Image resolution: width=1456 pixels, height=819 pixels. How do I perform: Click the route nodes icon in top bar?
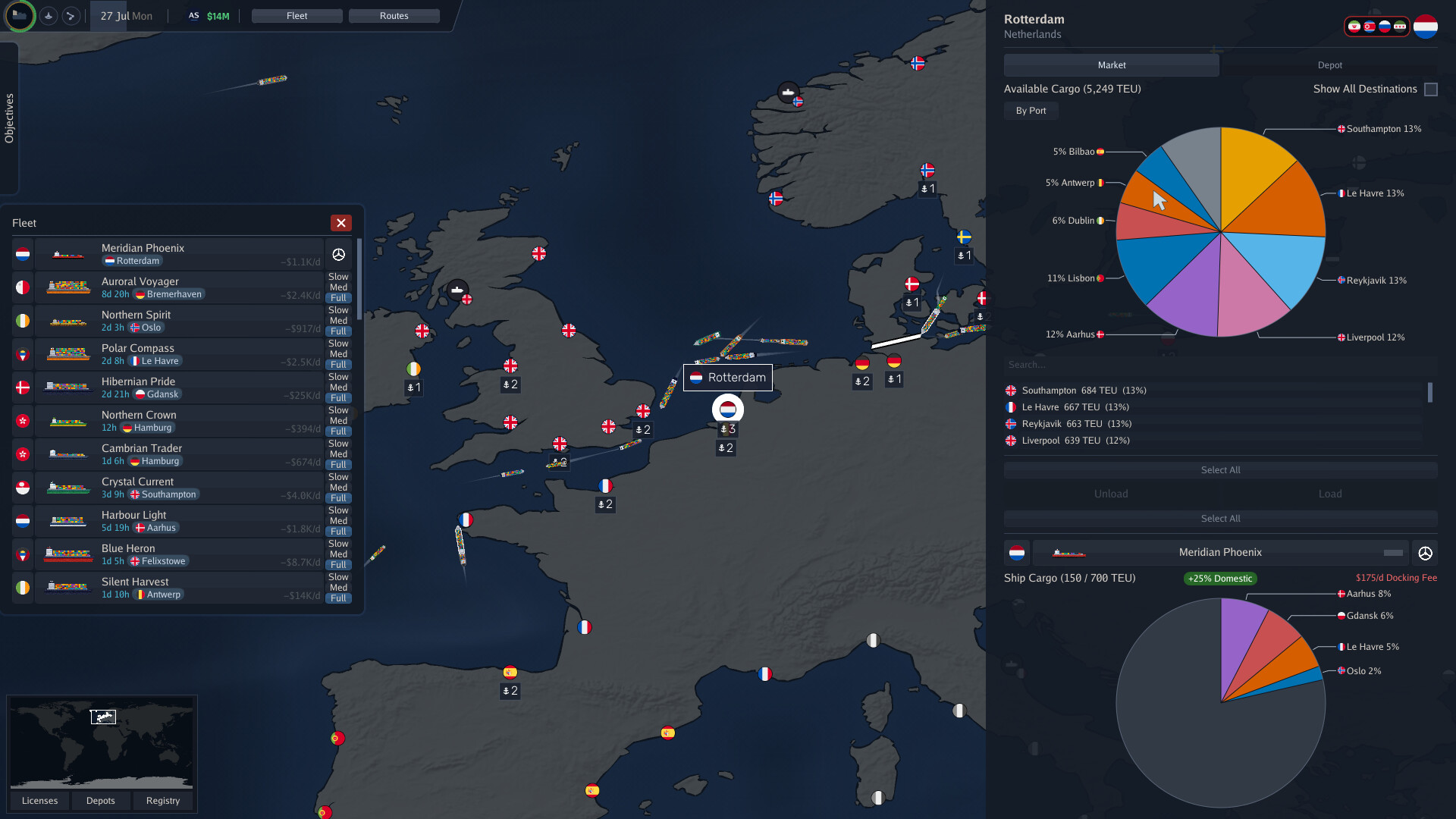[x=71, y=16]
